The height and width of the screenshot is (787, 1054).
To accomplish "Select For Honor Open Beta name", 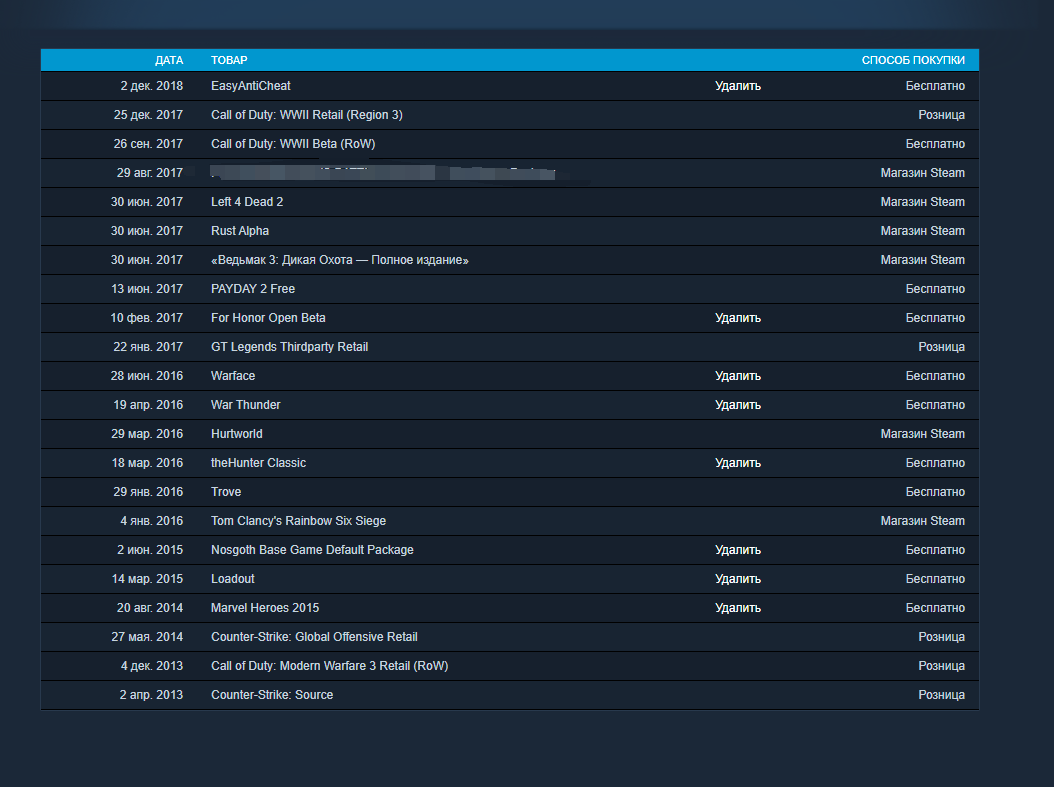I will [x=268, y=318].
